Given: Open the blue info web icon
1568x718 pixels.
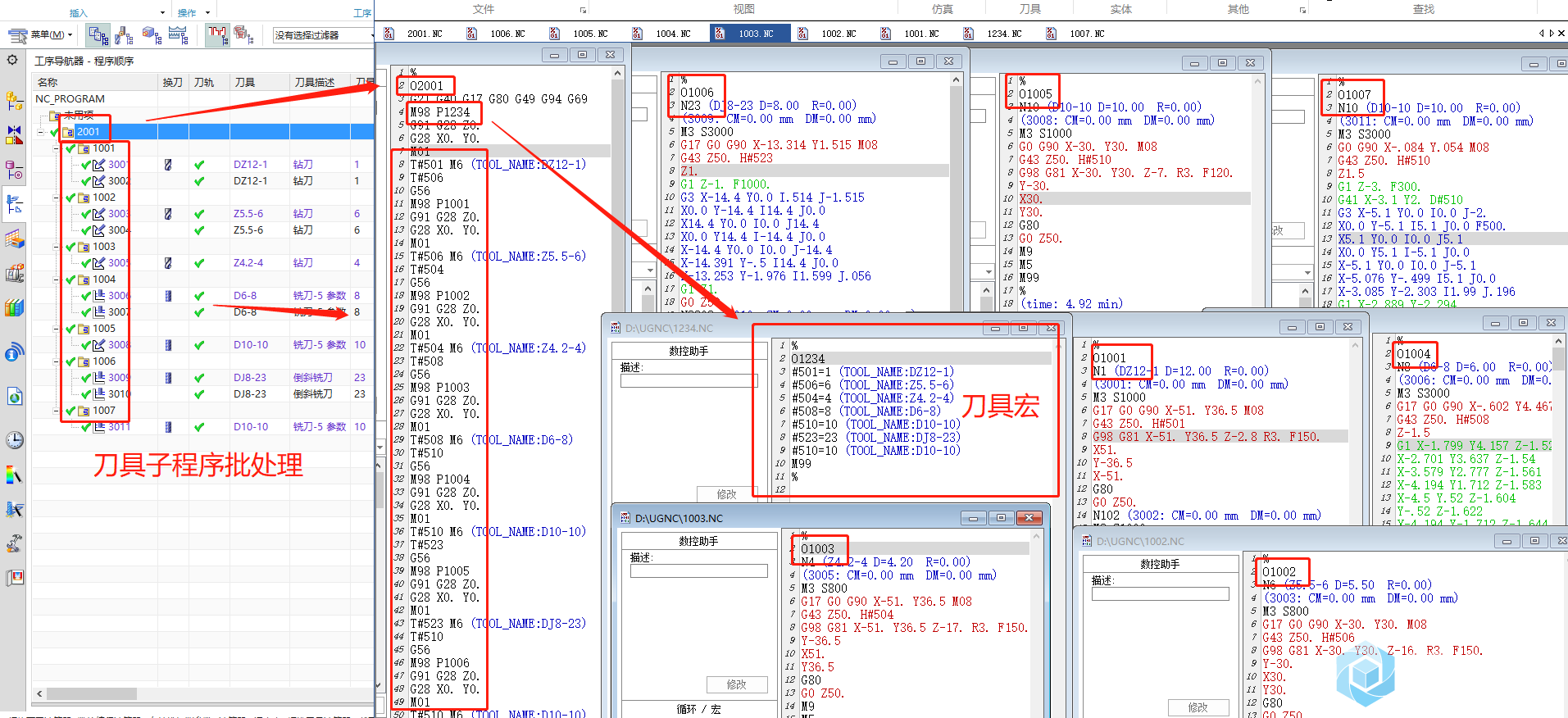Looking at the screenshot, I should [x=14, y=353].
